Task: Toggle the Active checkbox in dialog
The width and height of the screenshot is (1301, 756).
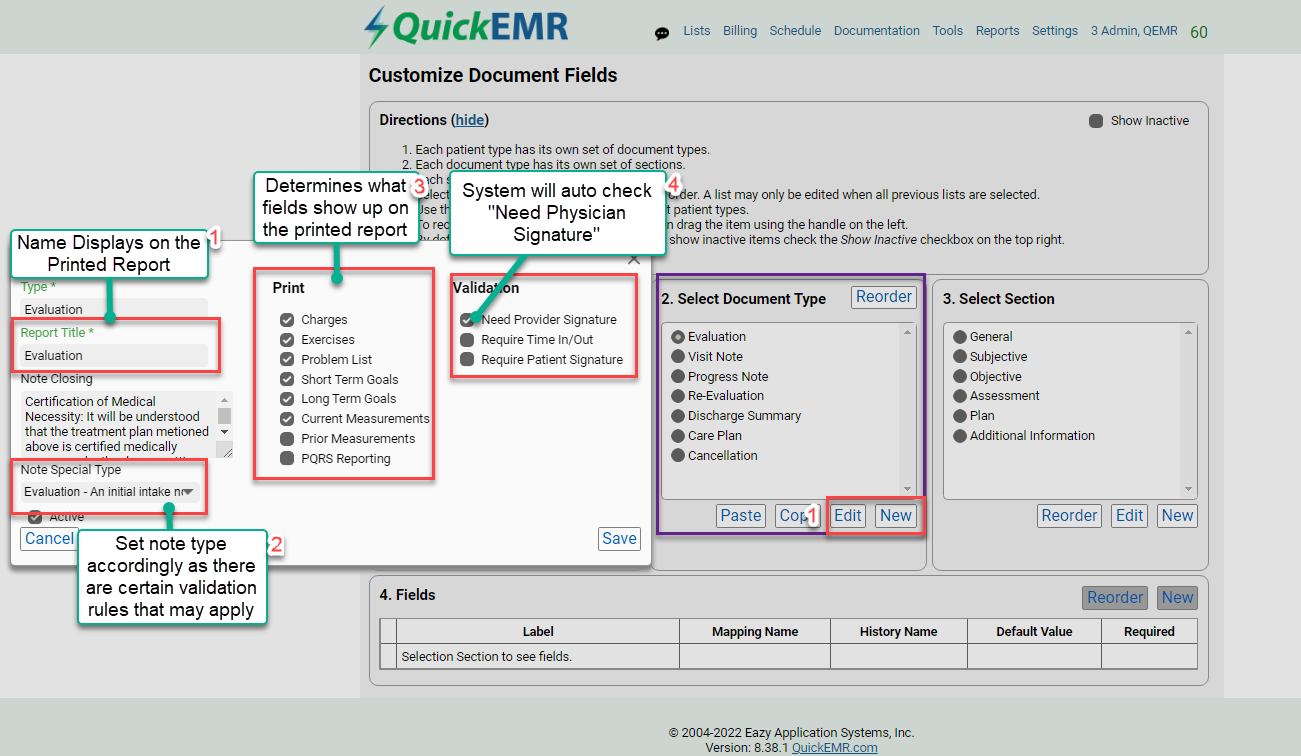Action: click(35, 517)
